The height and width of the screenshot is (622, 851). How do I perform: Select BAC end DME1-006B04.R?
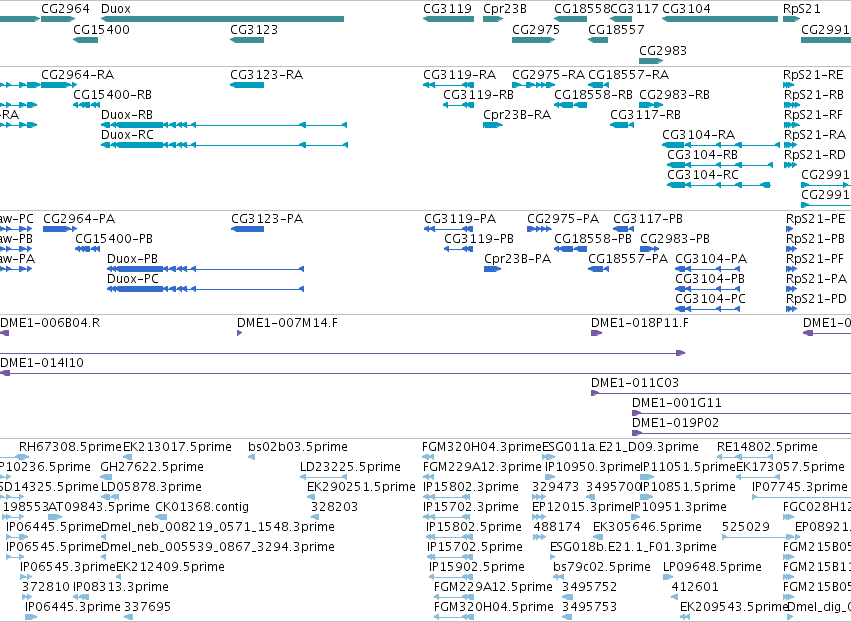[x=4, y=333]
